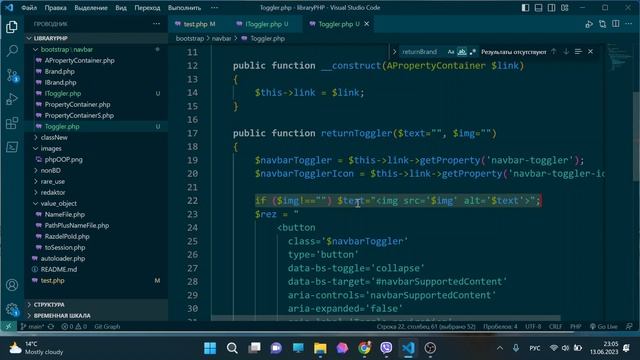Open the errors and warnings status item
Image resolution: width=640 pixels, height=360 pixels.
(74, 327)
